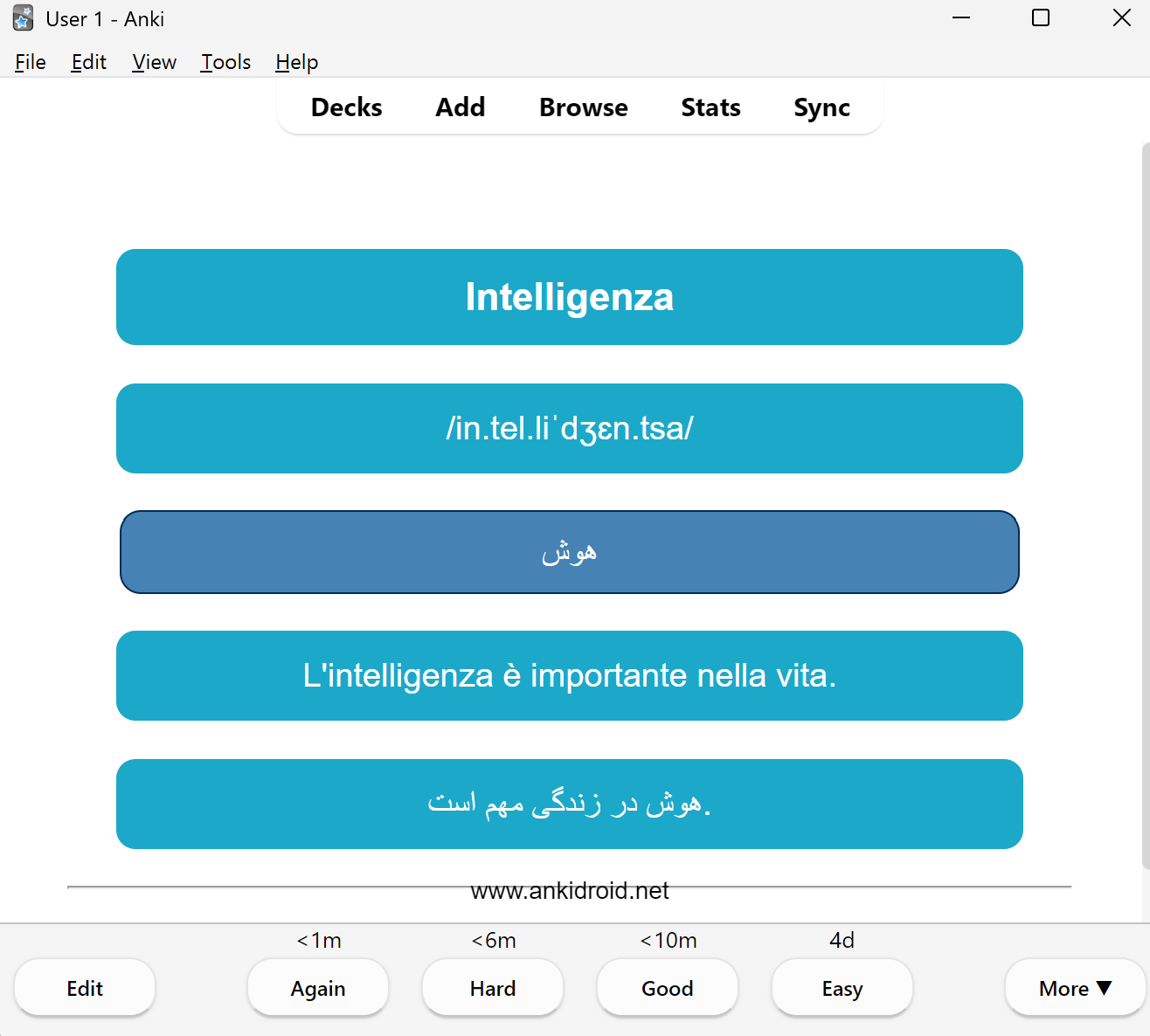This screenshot has width=1150, height=1036.
Task: Show the Stats page
Action: pyautogui.click(x=711, y=107)
